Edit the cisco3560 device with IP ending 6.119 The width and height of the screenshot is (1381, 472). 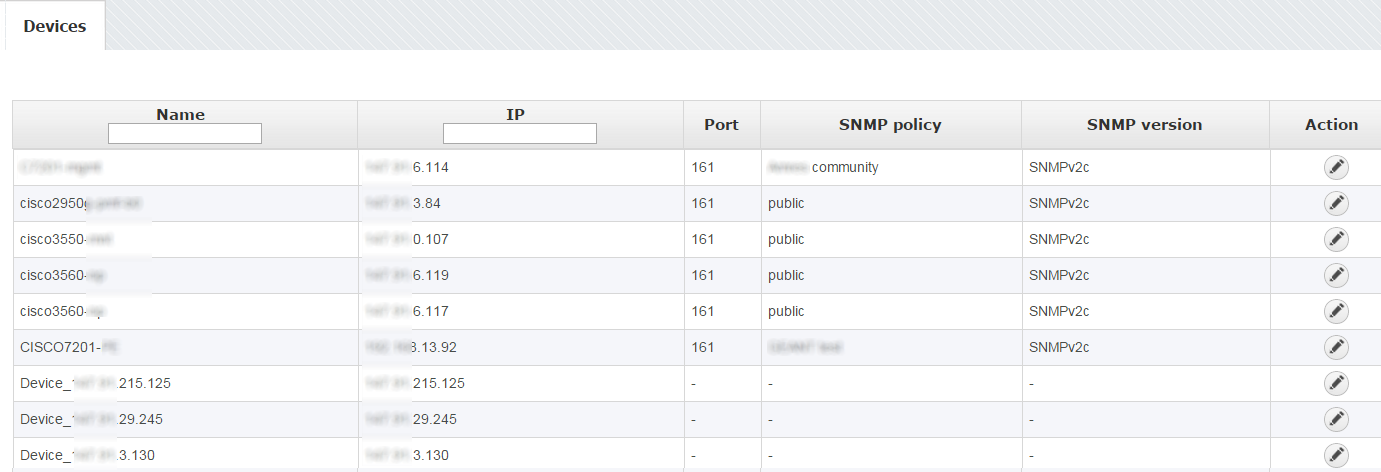[x=1336, y=276]
